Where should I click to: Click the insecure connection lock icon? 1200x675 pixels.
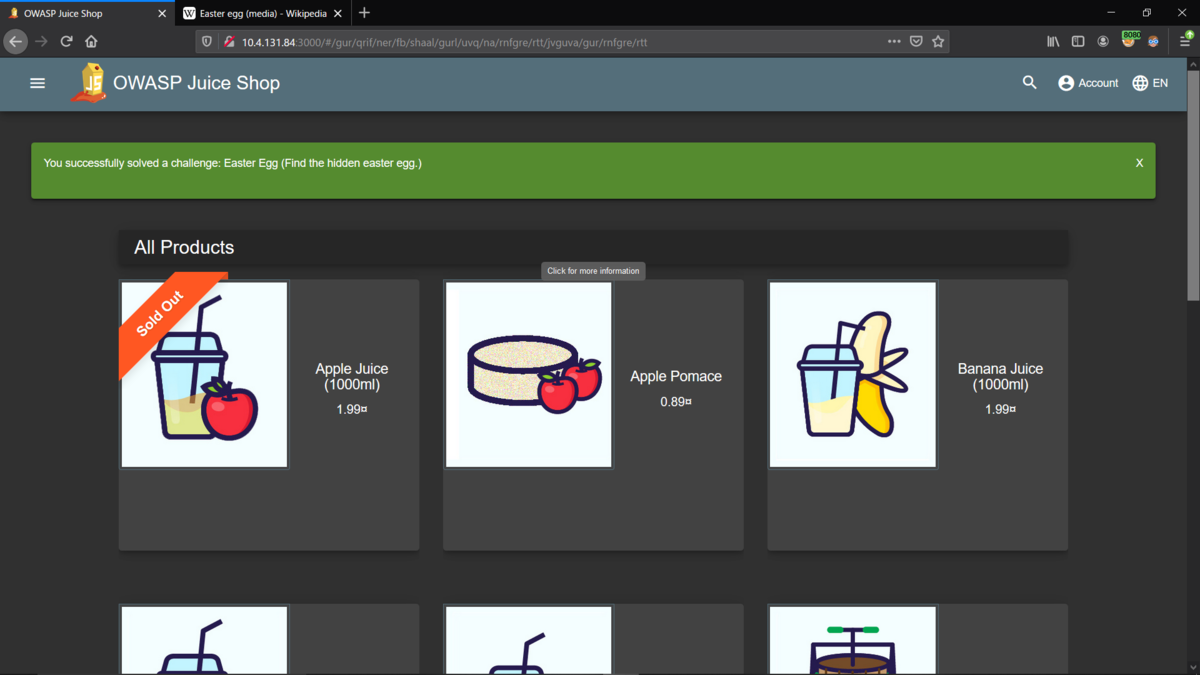pyautogui.click(x=229, y=42)
